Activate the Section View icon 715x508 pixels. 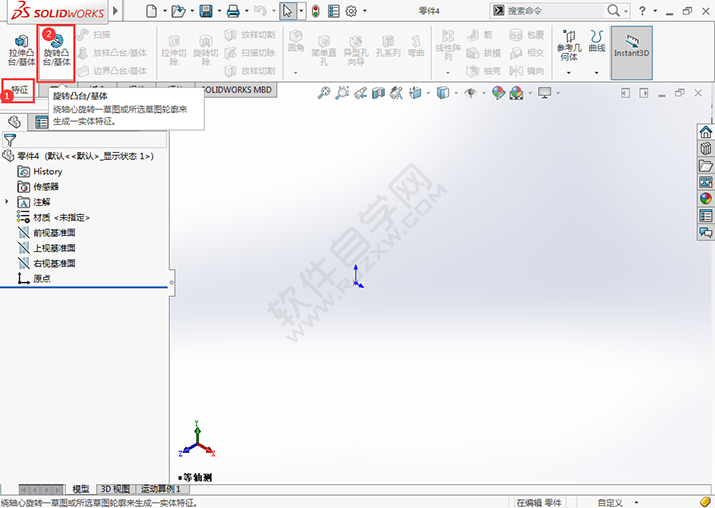pyautogui.click(x=378, y=93)
